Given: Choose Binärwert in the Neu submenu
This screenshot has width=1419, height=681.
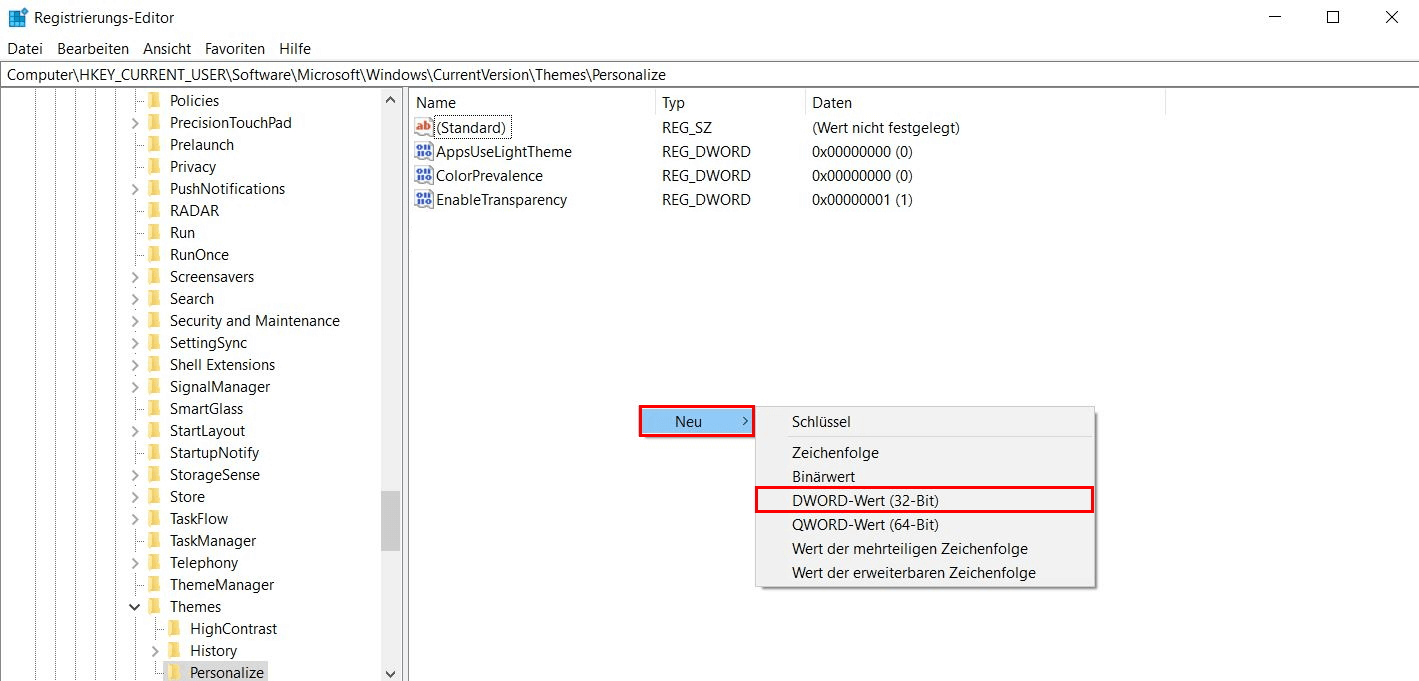Looking at the screenshot, I should [924, 477].
